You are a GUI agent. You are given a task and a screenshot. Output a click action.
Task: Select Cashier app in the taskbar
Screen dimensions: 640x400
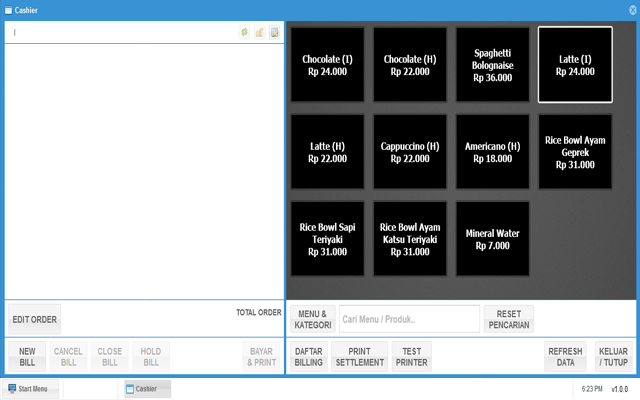(147, 389)
